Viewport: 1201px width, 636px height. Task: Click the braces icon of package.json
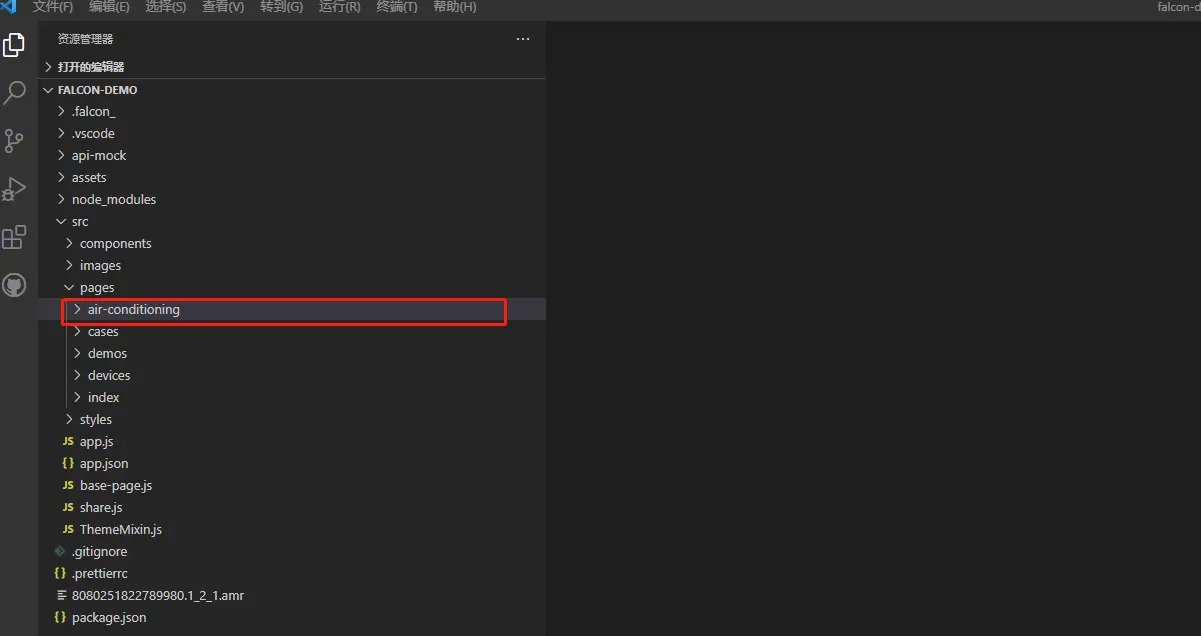tap(60, 617)
